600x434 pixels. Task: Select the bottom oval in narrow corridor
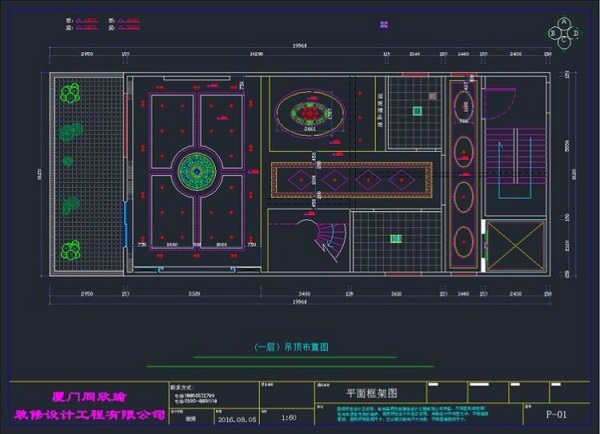[x=464, y=240]
